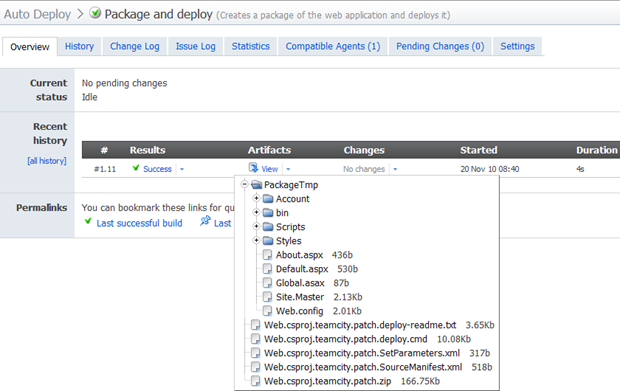Switch to the Overview tab
Screen dimensions: 620x391
(x=30, y=47)
